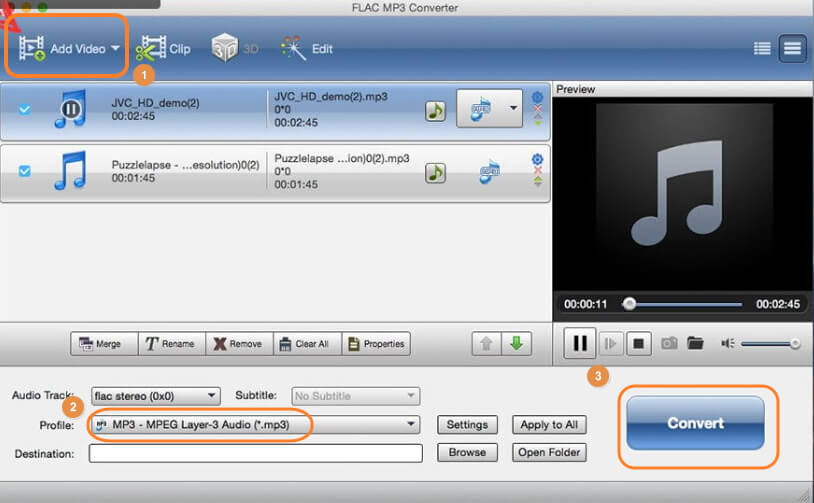Uncheck the Puzzlelapse file checkbox

click(25, 171)
